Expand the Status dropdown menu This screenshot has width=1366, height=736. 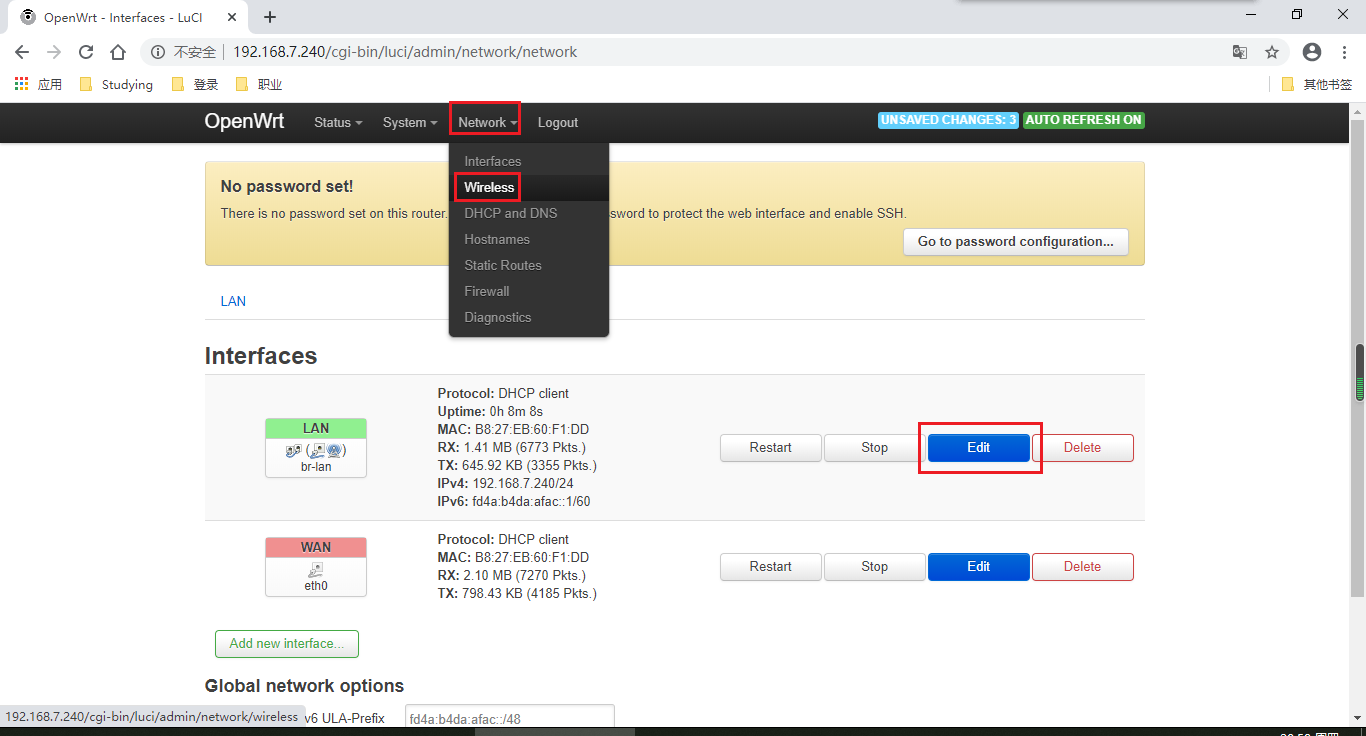click(x=338, y=122)
